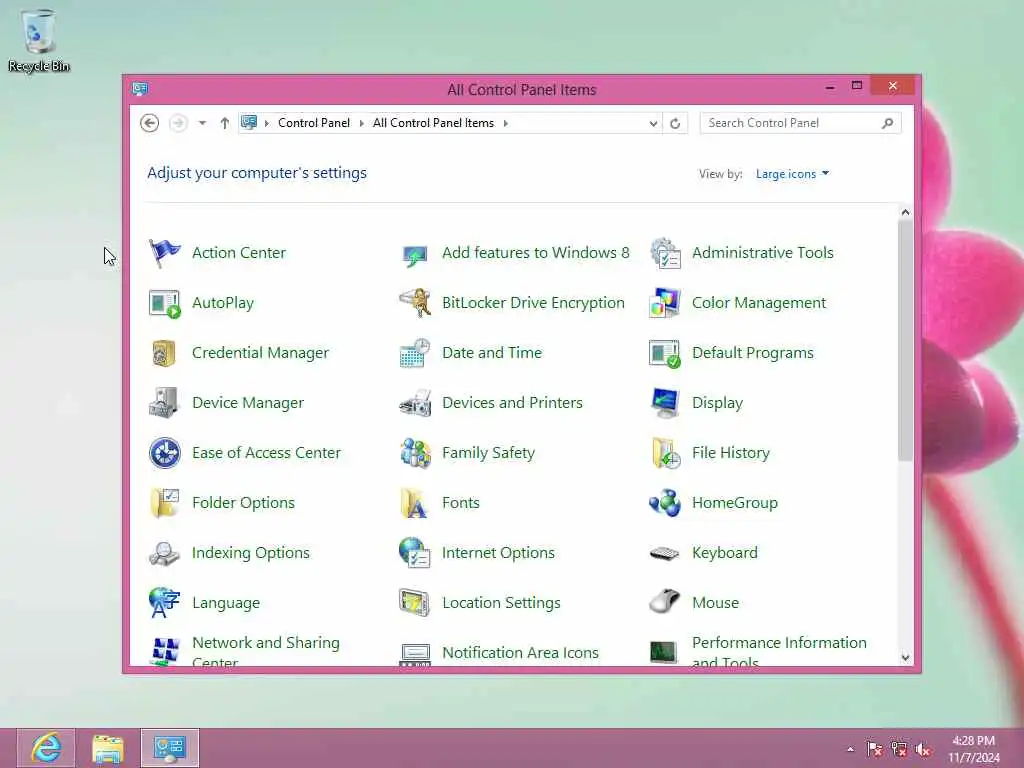Go up one level with Up arrow

225,123
